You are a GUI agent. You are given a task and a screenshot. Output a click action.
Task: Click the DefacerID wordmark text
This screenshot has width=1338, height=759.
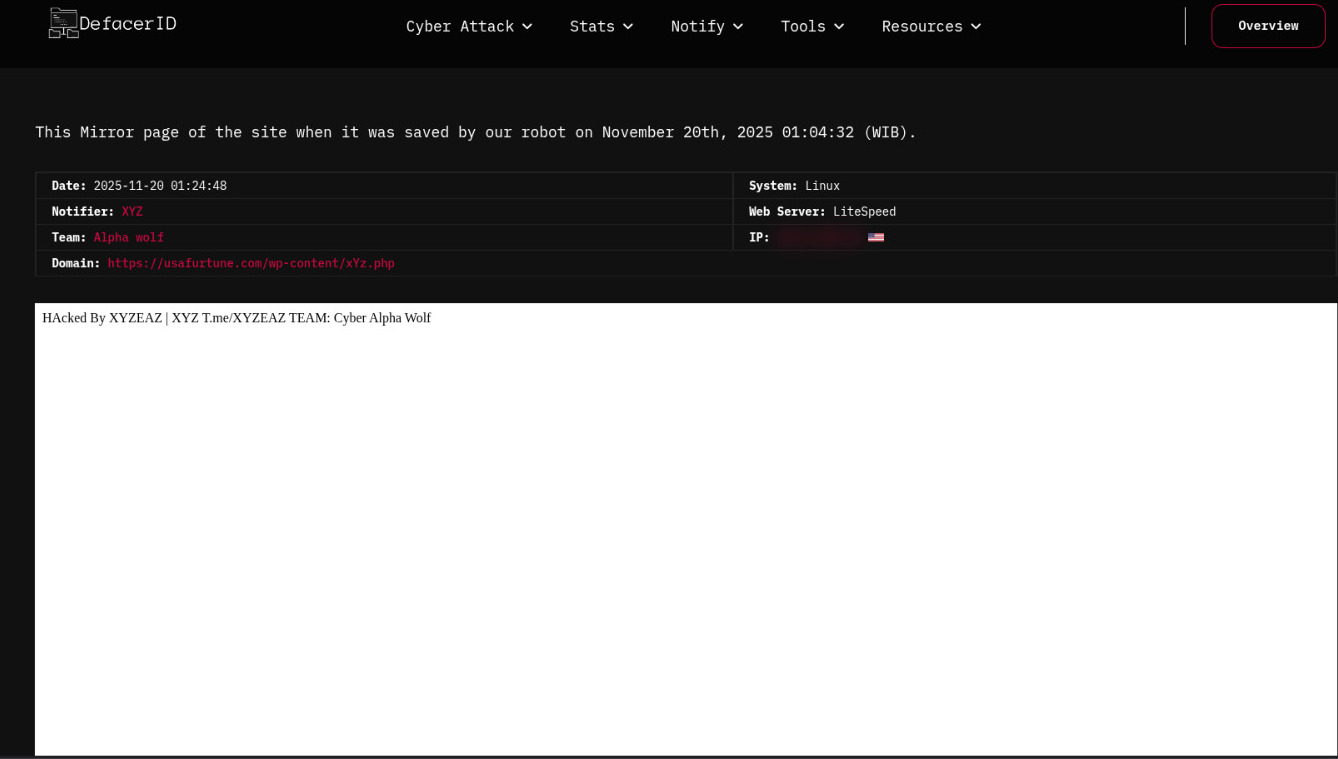(127, 22)
